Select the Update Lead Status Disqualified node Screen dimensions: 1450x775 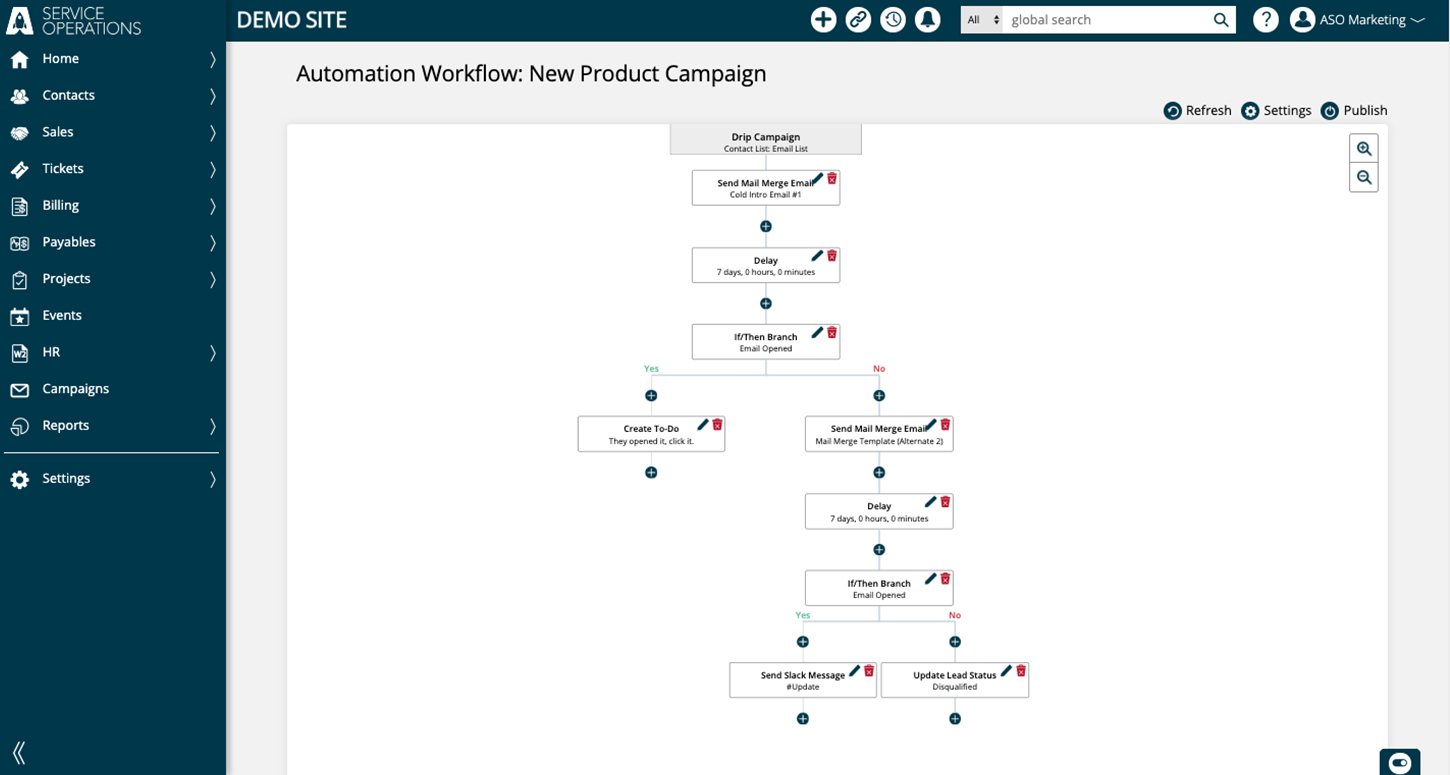955,680
